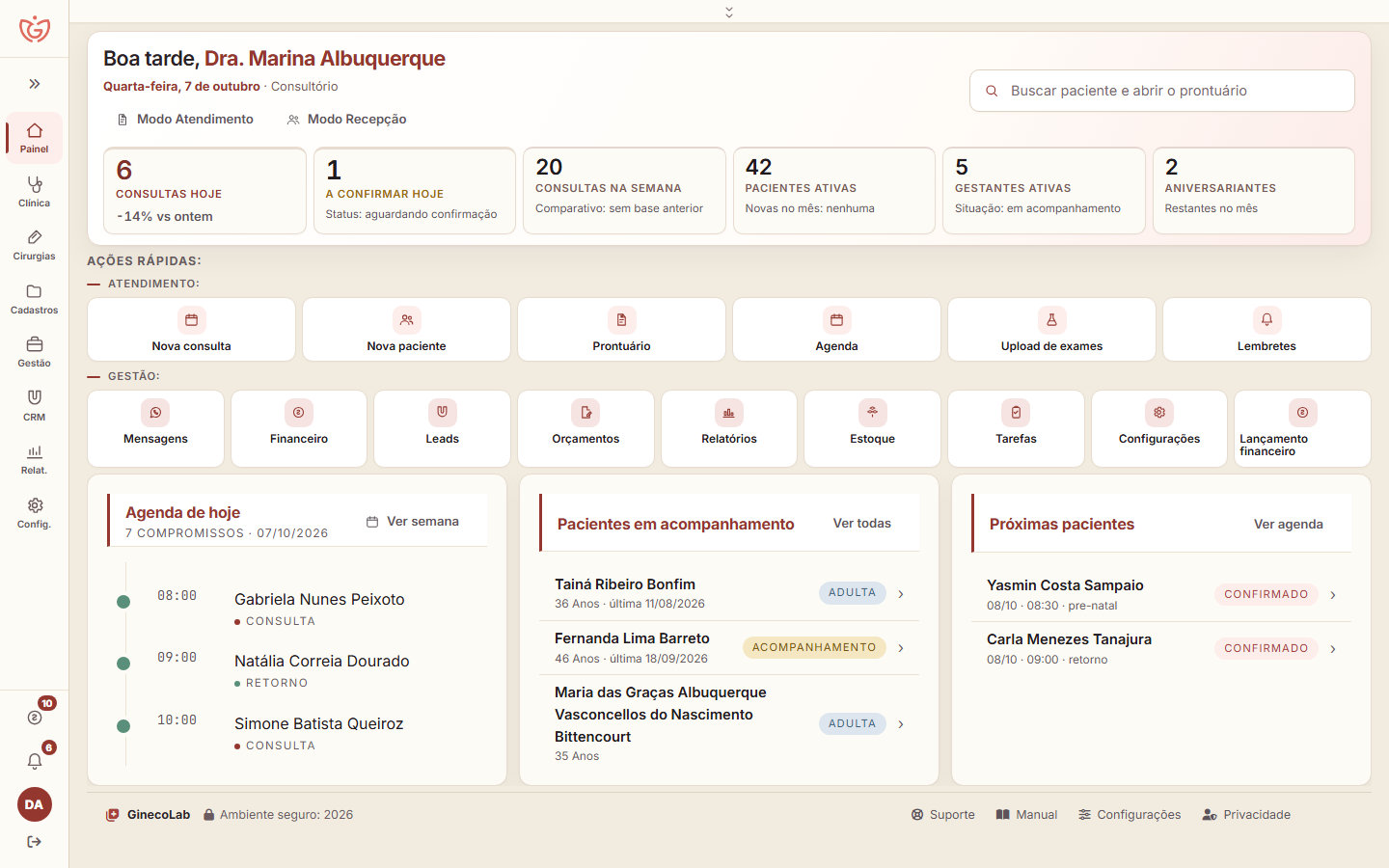Open the Orçamentos card
Screen dimensions: 1389x868
pos(586,428)
